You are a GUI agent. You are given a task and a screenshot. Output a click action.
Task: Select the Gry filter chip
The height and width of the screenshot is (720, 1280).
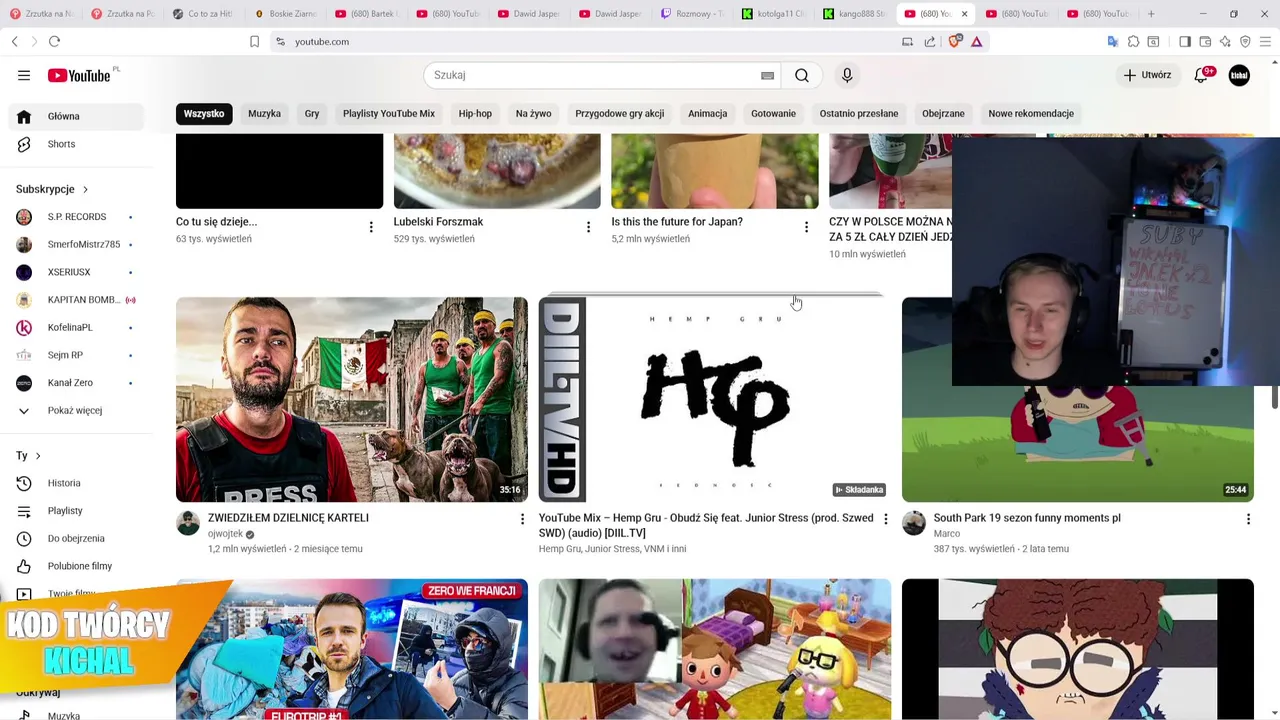point(312,113)
